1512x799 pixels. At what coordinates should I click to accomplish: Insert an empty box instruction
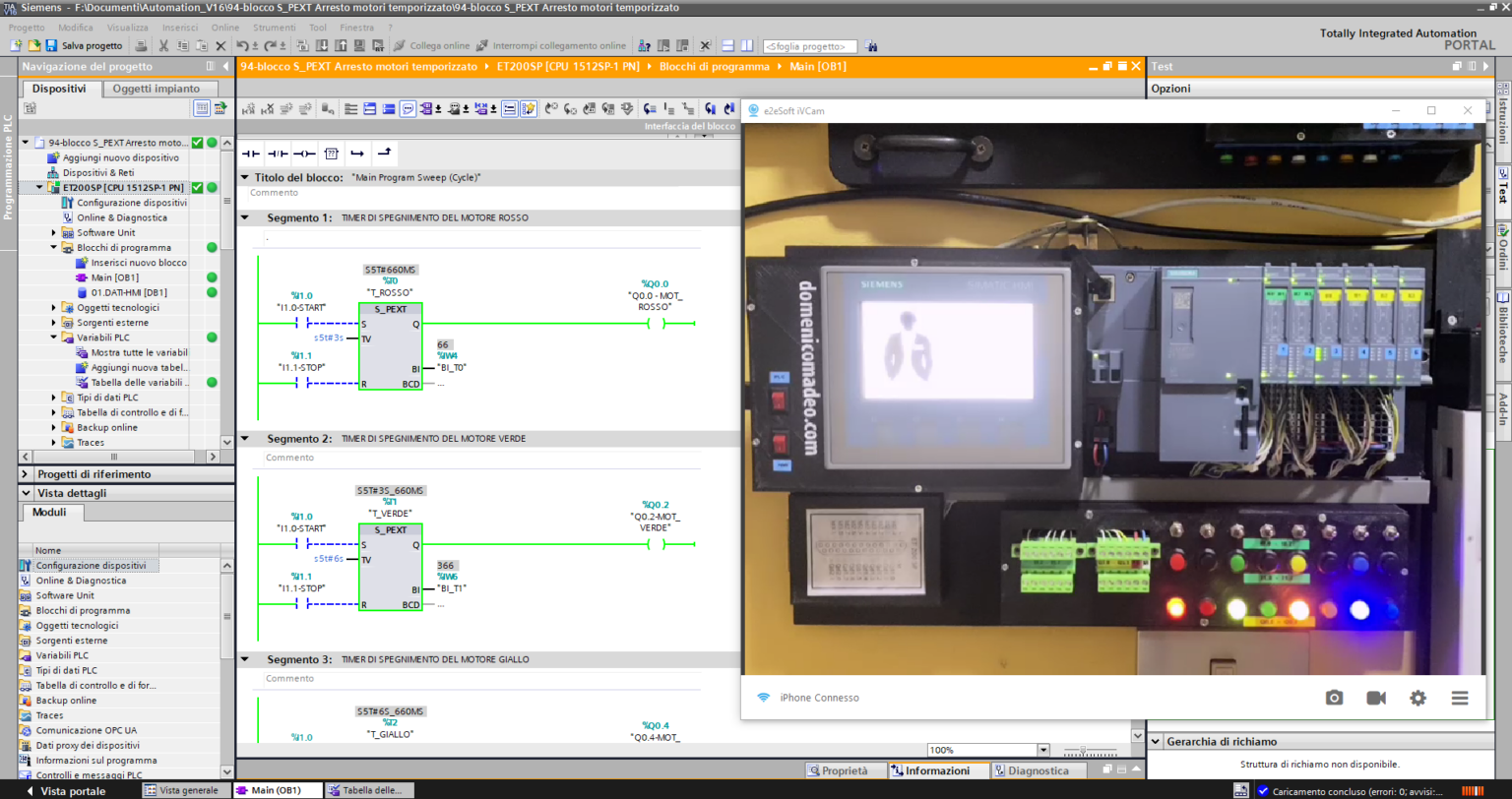click(332, 154)
